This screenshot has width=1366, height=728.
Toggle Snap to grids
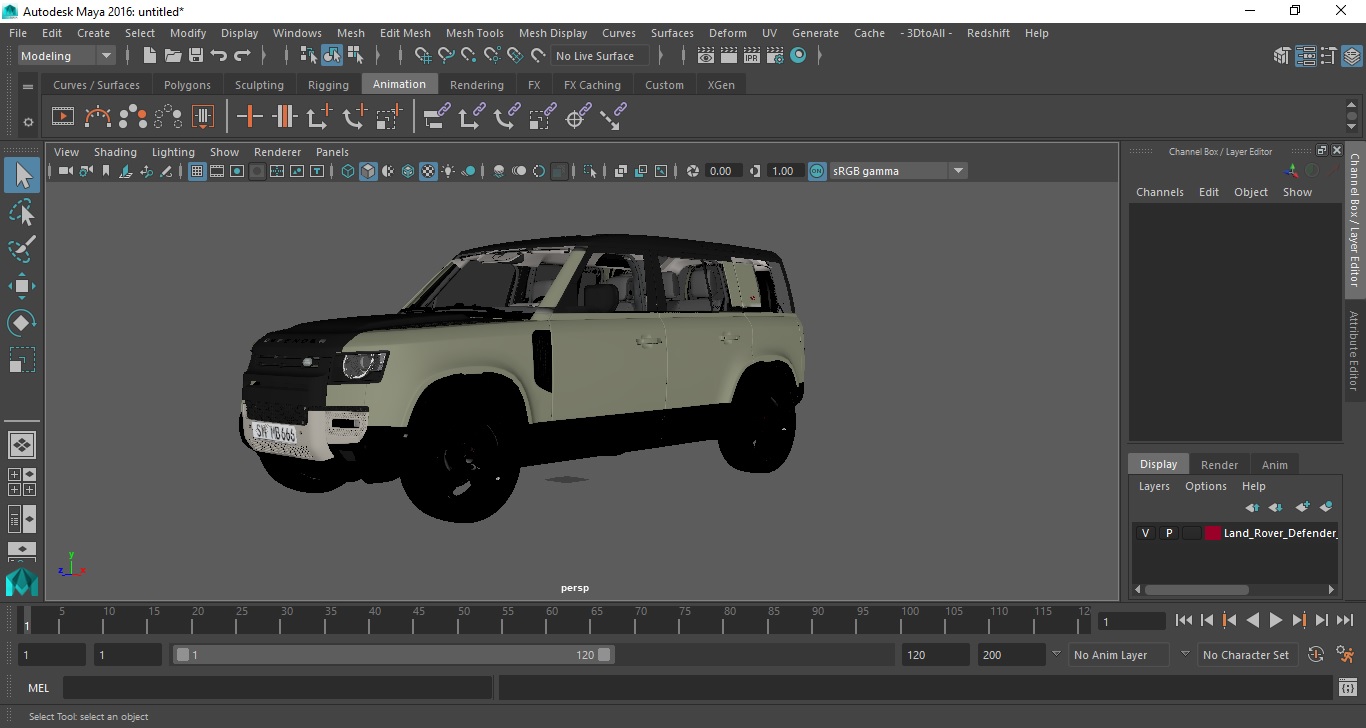point(423,55)
